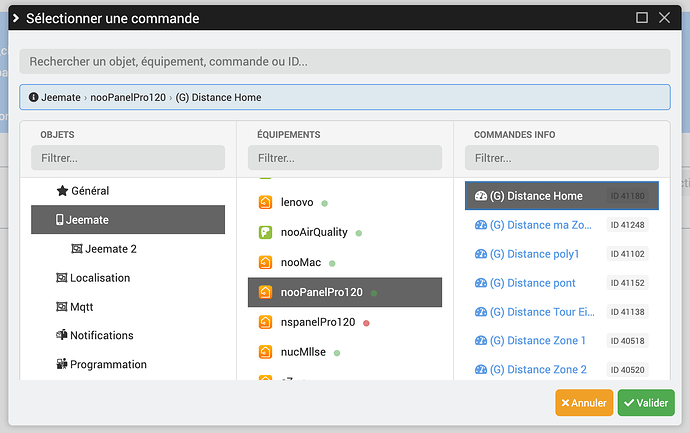Select the Jeemate 2 sub-object
The width and height of the screenshot is (690, 433).
(128, 249)
